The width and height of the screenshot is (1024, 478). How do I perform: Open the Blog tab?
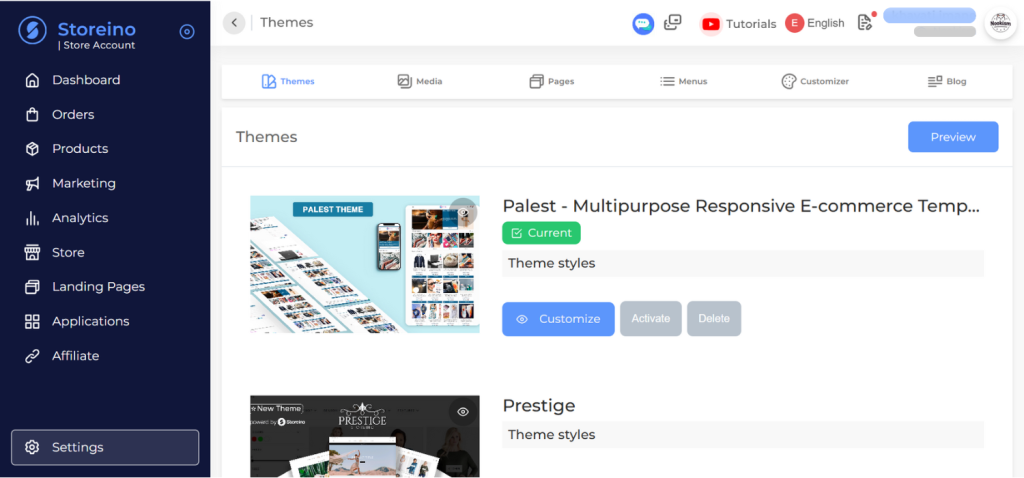pos(948,82)
